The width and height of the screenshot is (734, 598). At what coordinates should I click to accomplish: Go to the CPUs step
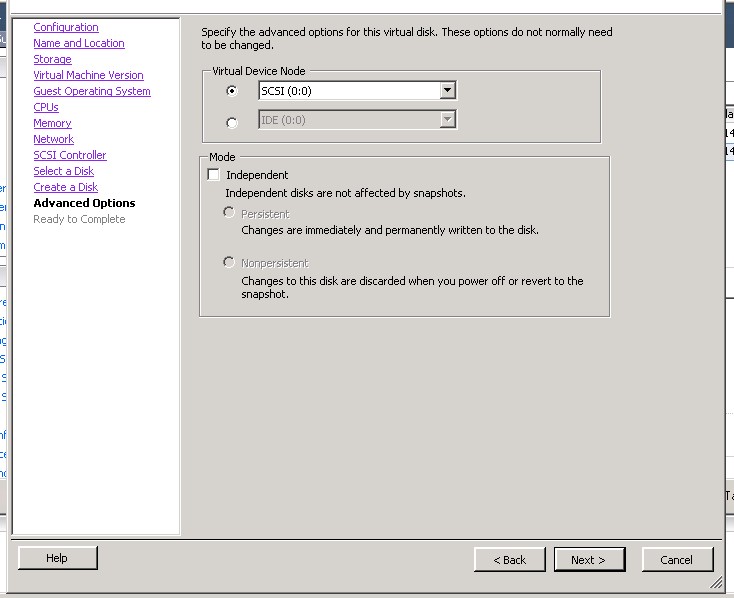(46, 107)
